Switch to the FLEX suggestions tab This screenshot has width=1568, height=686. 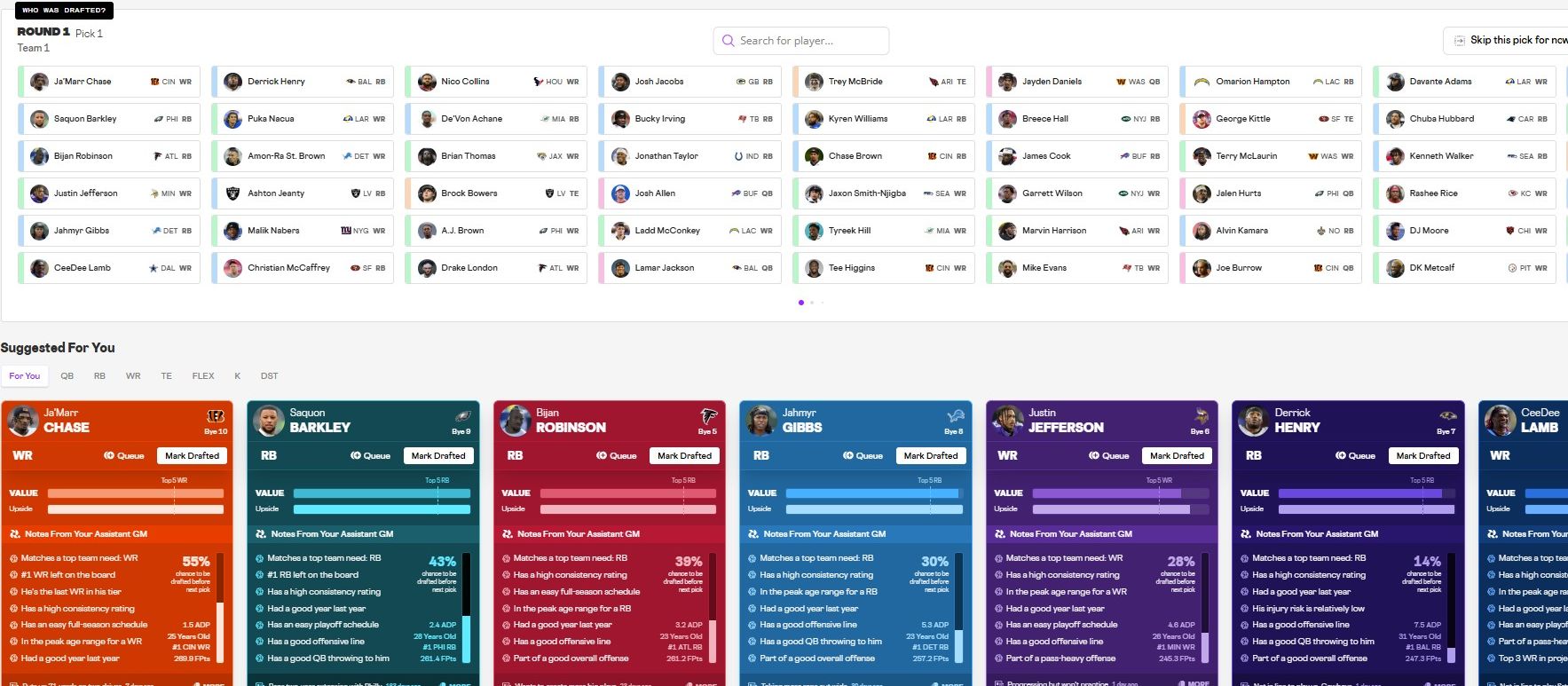click(203, 376)
